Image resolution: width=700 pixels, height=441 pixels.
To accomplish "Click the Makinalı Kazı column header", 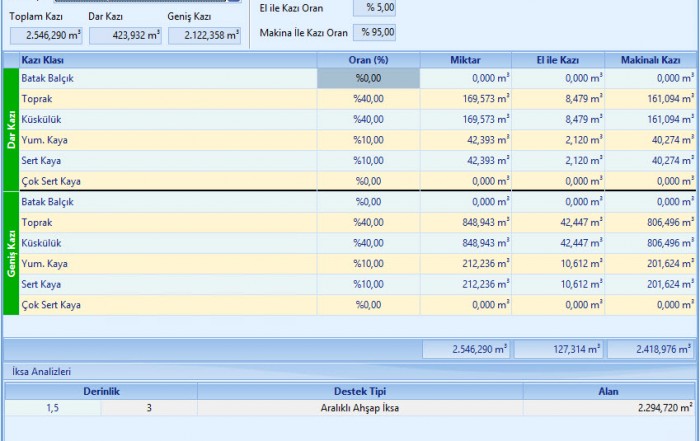I will click(x=650, y=61).
